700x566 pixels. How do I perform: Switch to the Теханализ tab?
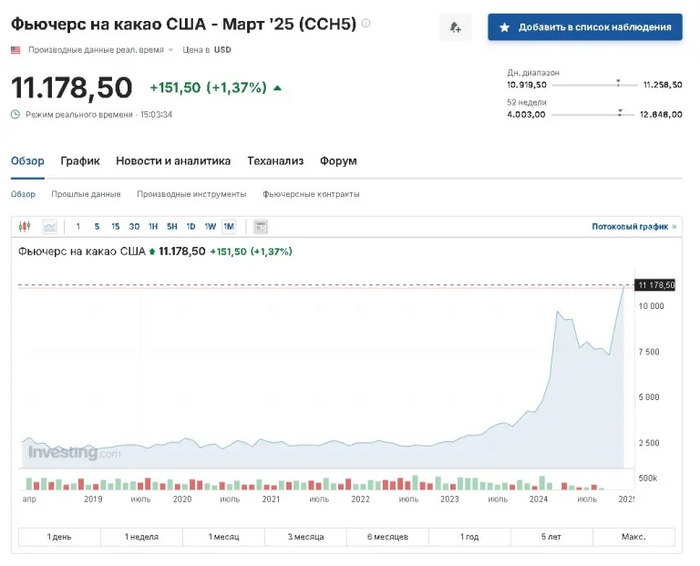coord(275,161)
